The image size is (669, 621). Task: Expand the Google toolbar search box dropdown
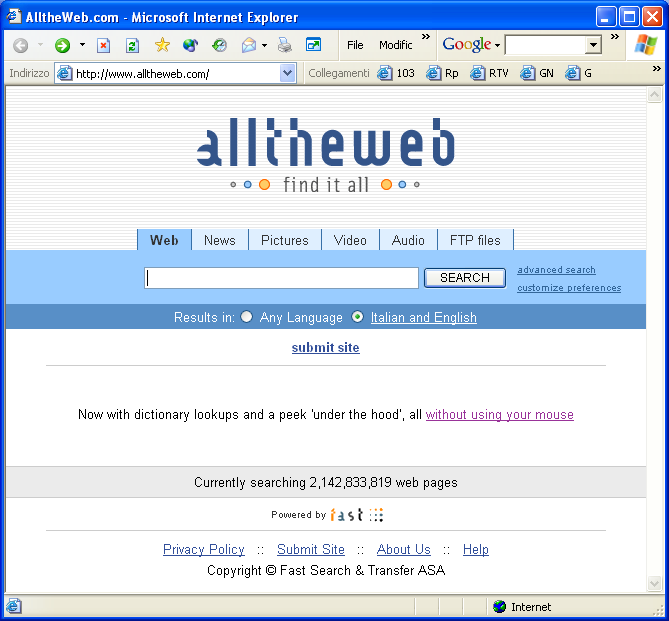click(x=593, y=45)
